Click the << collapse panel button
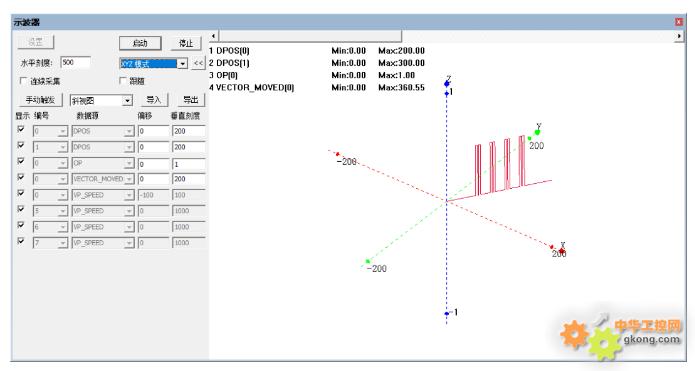 198,63
